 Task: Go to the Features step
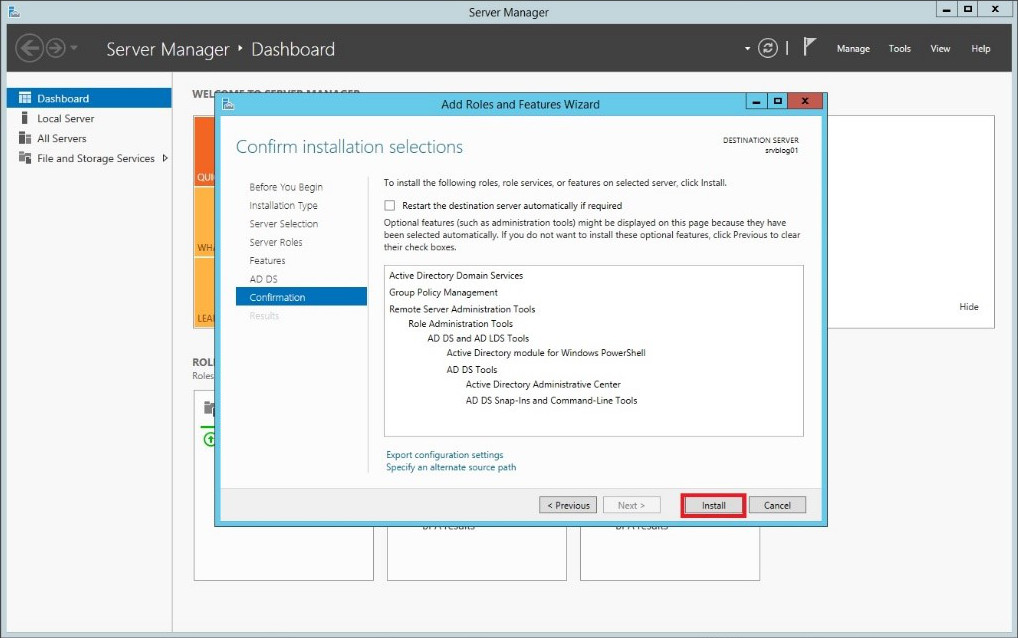267,260
